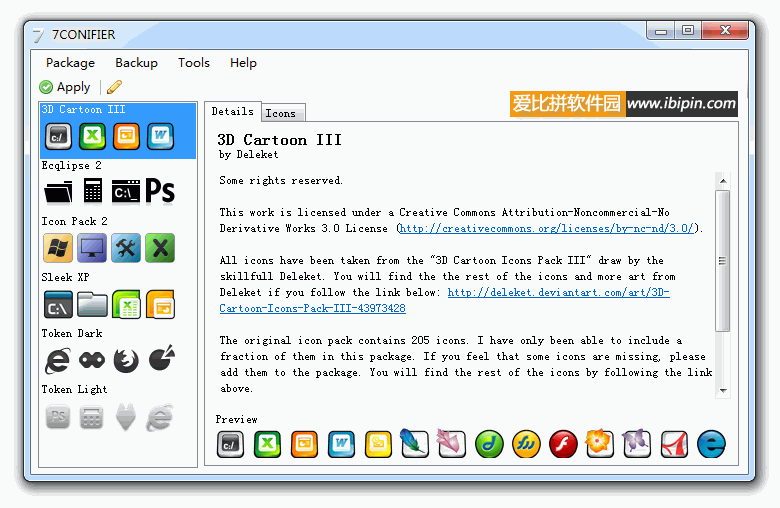Click Token Dark infinity symbol icon
780x508 pixels.
(x=92, y=360)
